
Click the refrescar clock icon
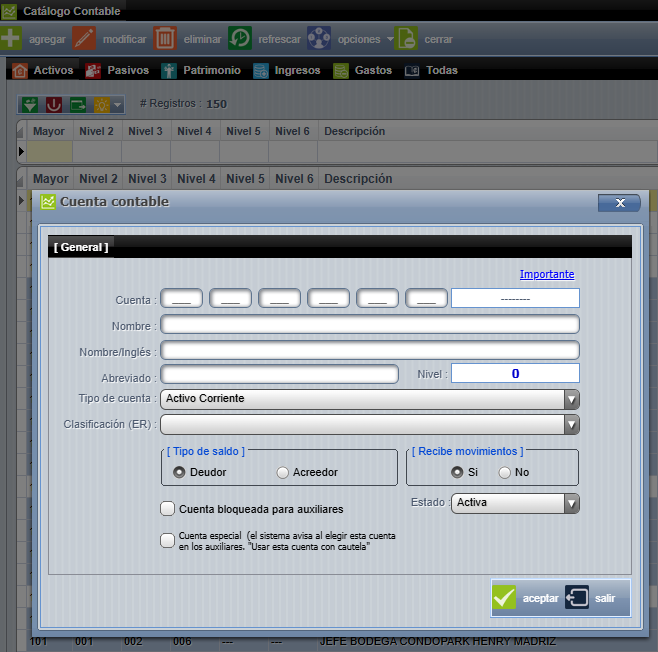[x=240, y=39]
